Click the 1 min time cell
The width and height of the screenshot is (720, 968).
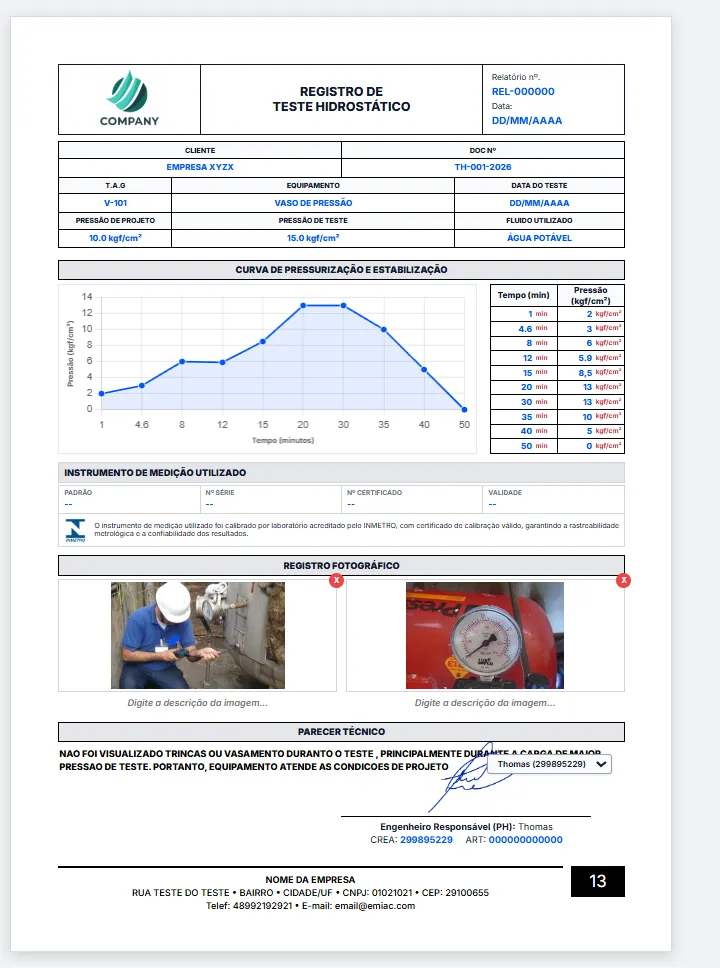pos(524,314)
